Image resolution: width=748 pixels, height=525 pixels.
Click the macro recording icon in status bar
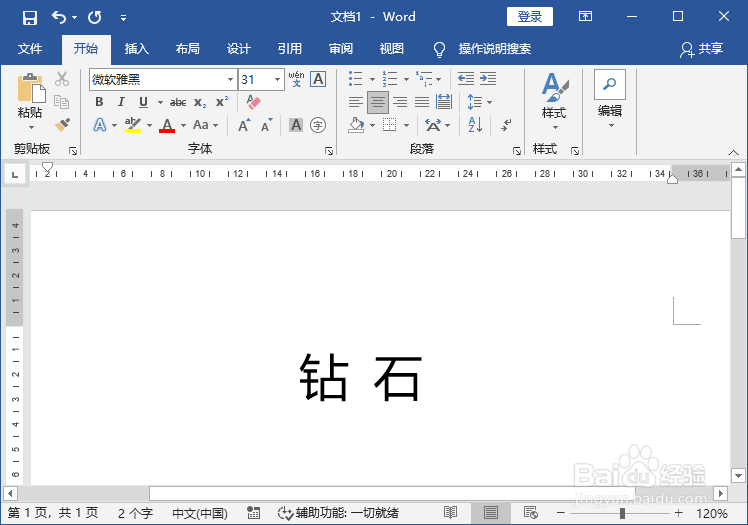[x=253, y=513]
